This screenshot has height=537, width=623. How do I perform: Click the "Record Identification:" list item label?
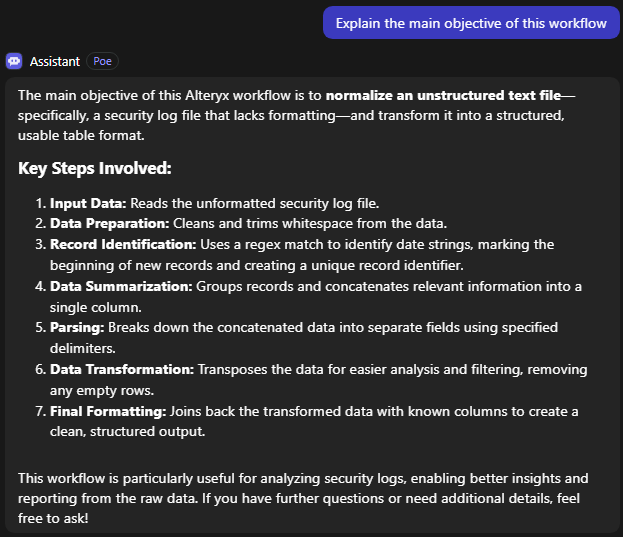[121, 244]
